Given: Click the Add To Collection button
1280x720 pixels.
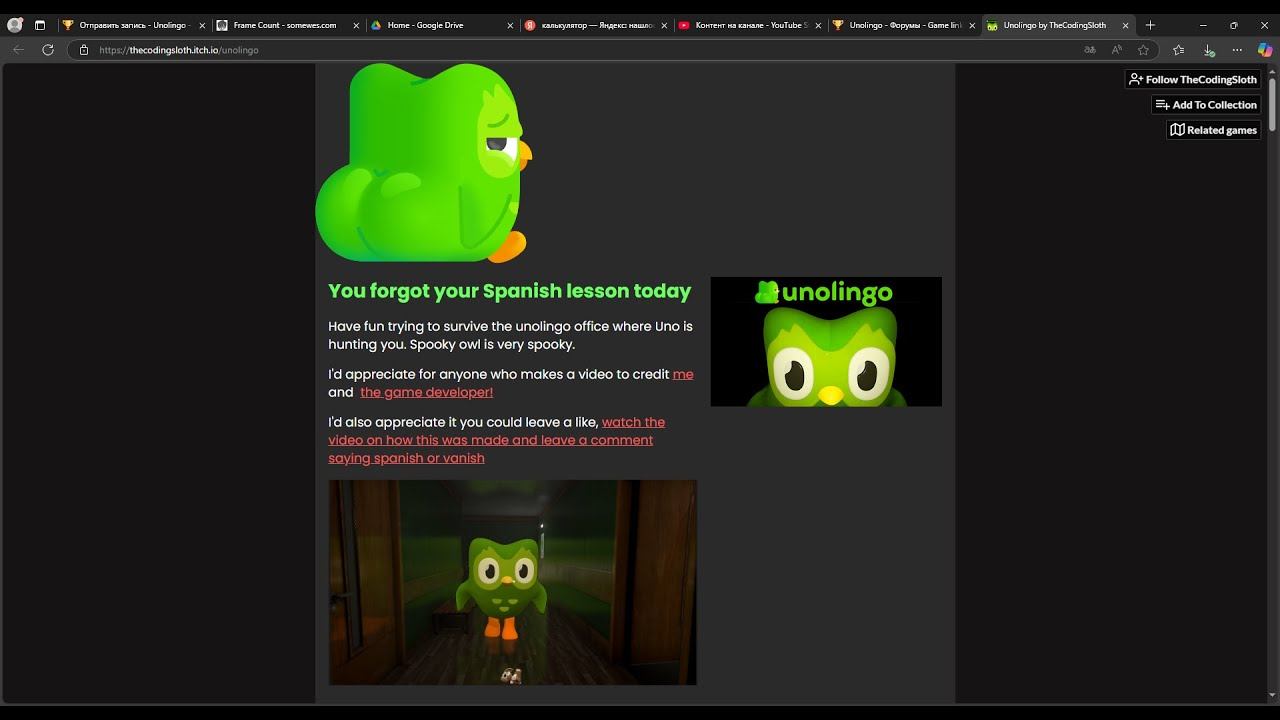Looking at the screenshot, I should (1205, 104).
